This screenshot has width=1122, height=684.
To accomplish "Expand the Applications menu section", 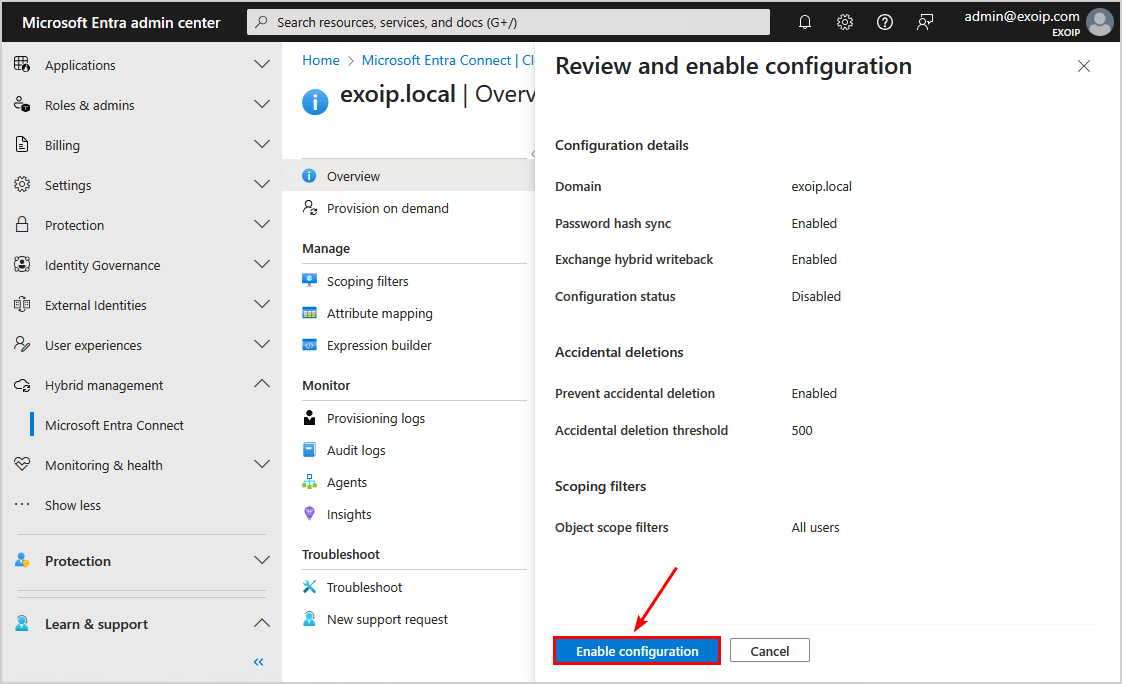I will click(x=262, y=65).
